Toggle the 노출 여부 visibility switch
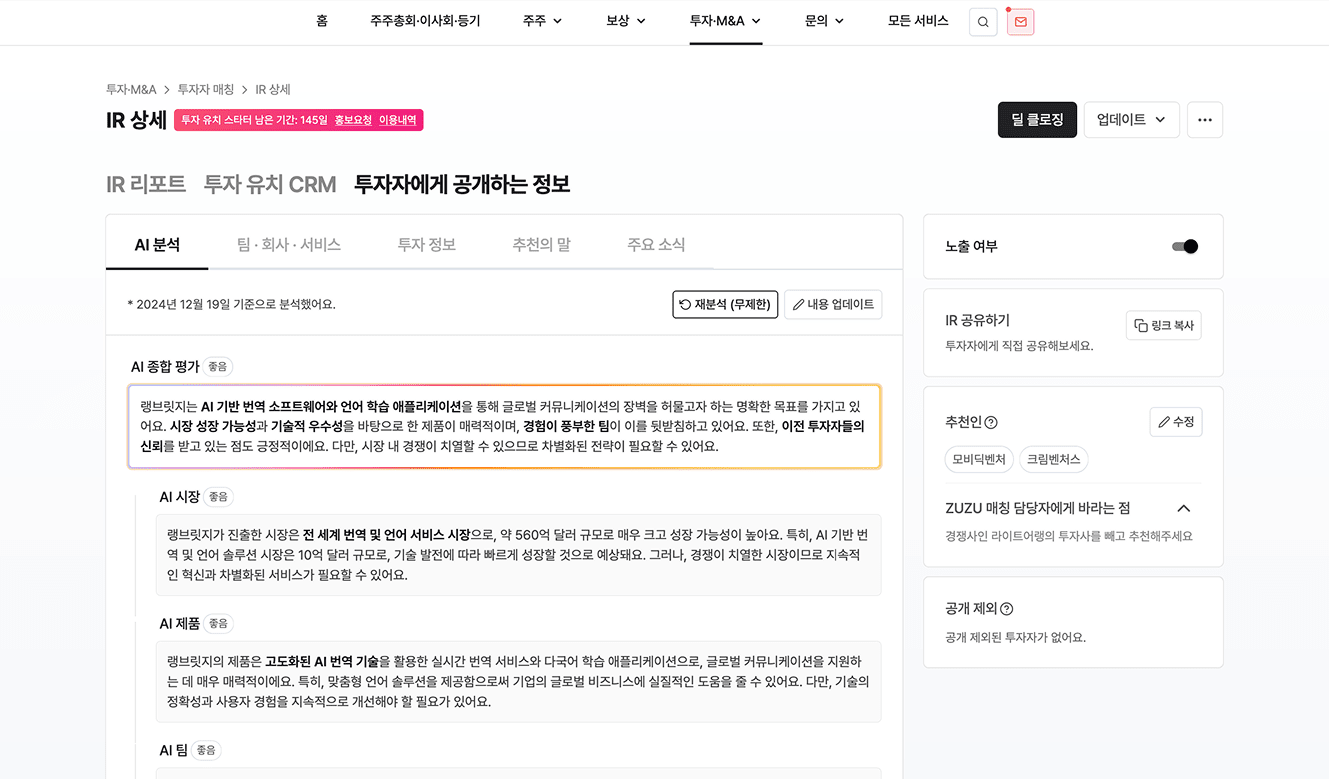This screenshot has width=1329, height=779. point(1183,246)
